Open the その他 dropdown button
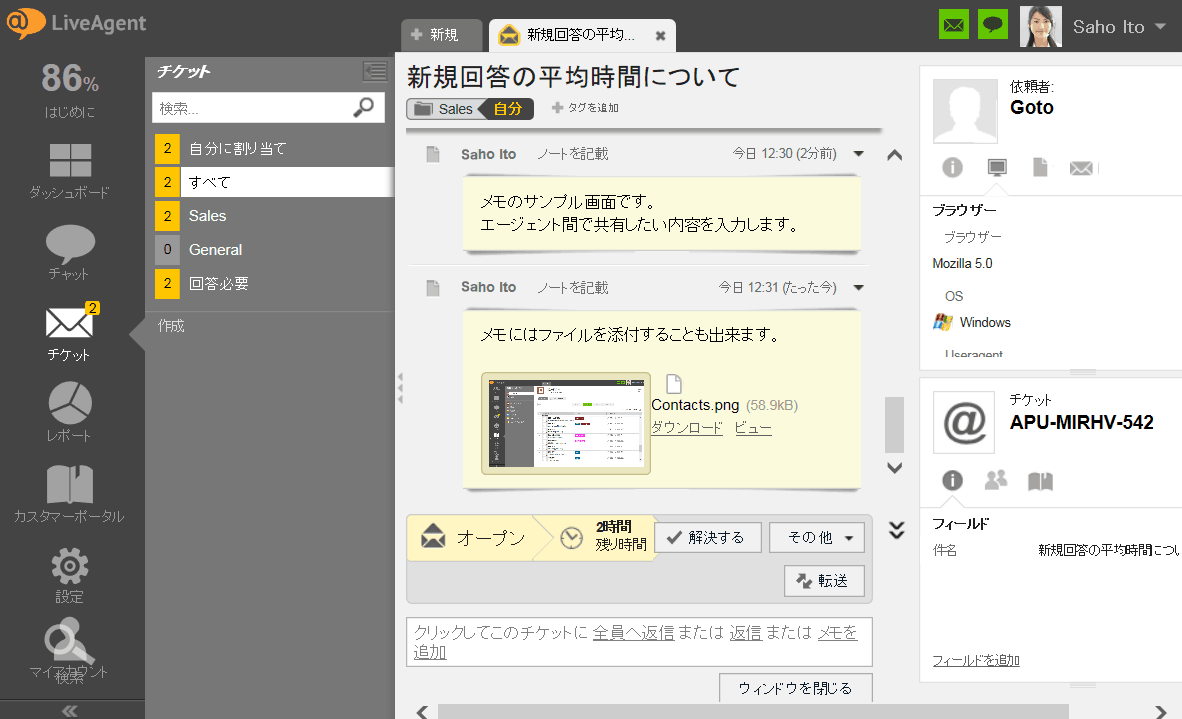1182x719 pixels. click(817, 538)
